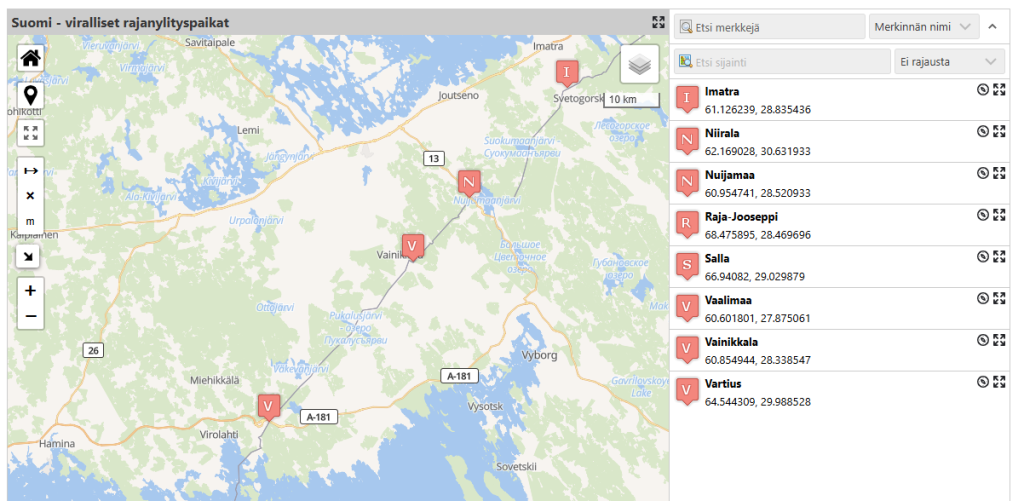
Task: Select the distance measurement arrow tool
Action: click(30, 170)
